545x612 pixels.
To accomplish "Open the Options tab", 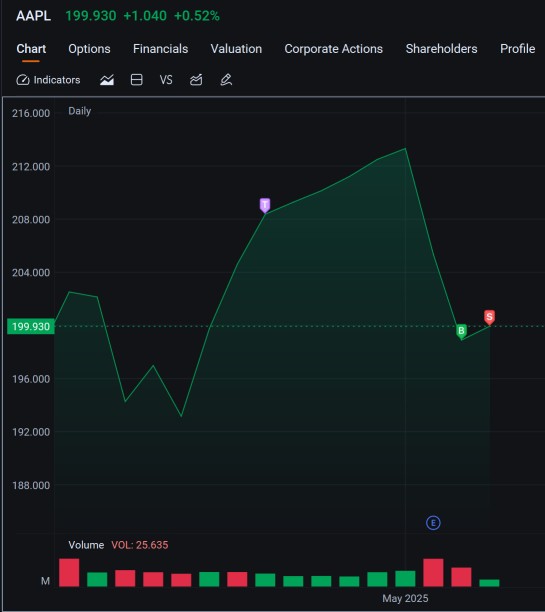I will 89,49.
